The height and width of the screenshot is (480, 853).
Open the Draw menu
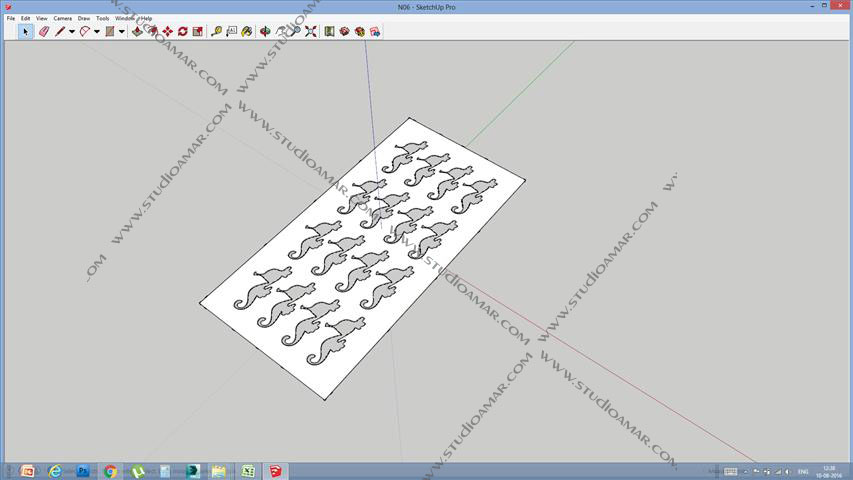click(84, 18)
